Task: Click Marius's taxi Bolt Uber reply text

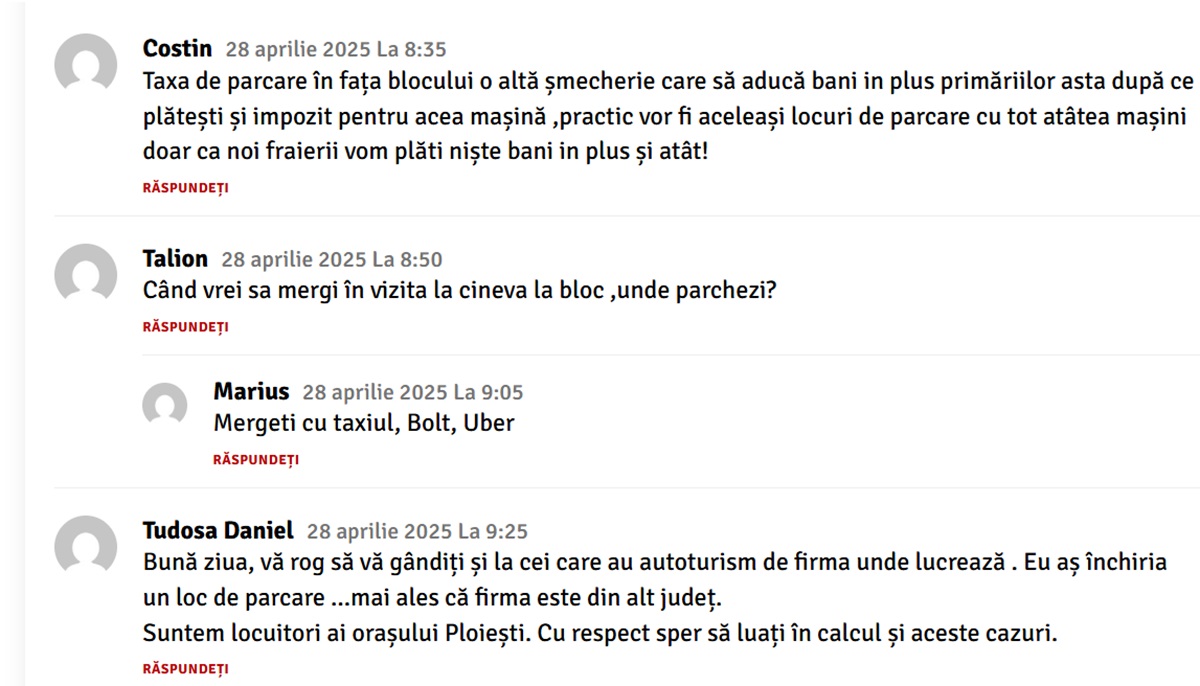Action: (x=364, y=424)
